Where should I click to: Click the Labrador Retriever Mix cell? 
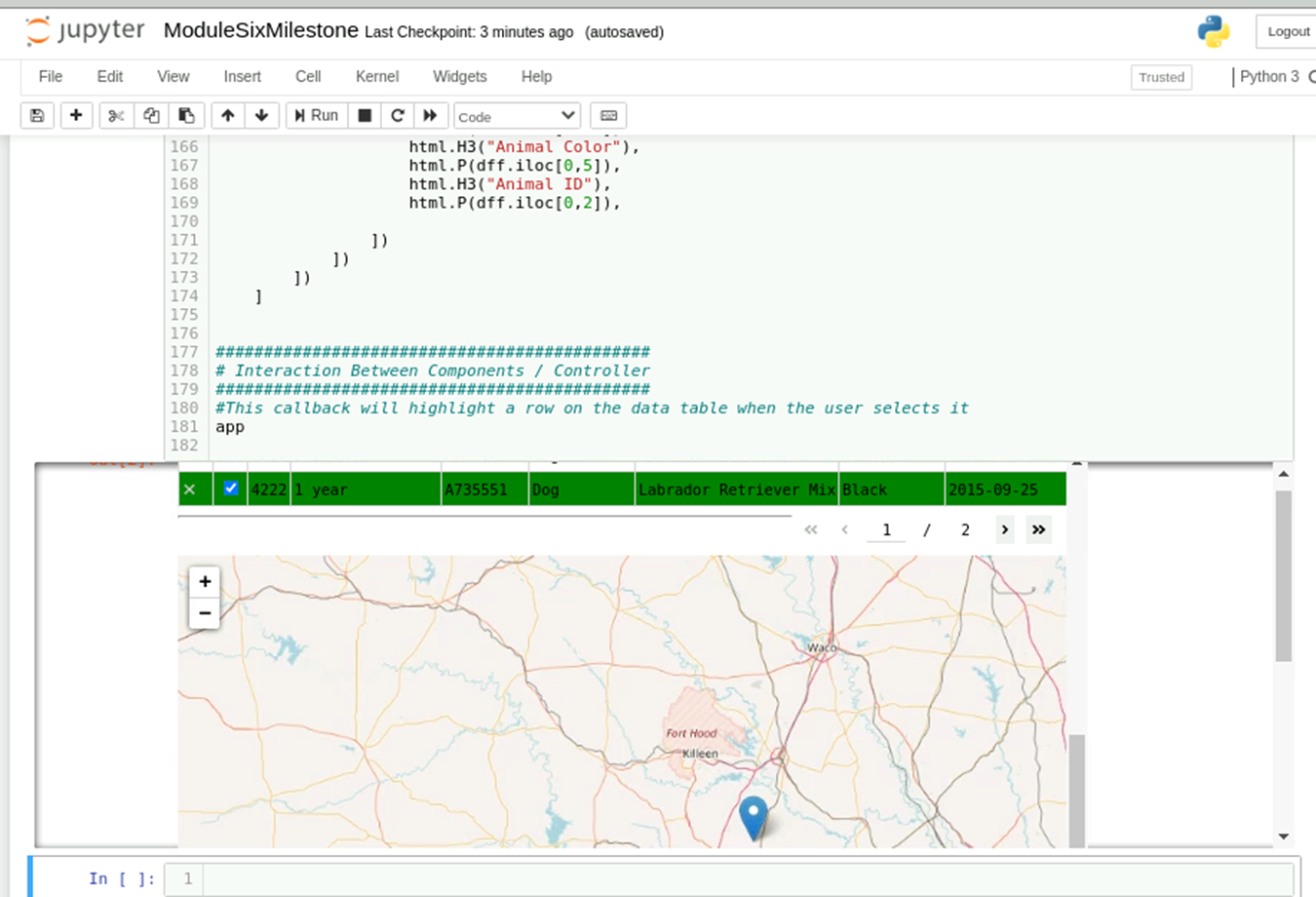pos(737,489)
